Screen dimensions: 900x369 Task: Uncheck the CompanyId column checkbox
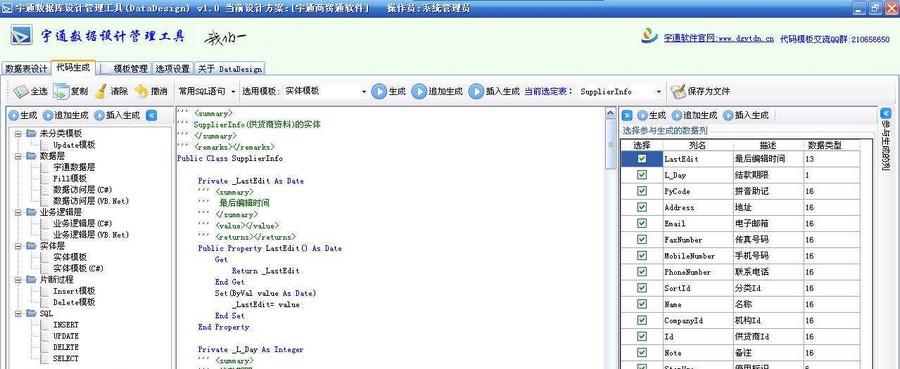coord(642,320)
